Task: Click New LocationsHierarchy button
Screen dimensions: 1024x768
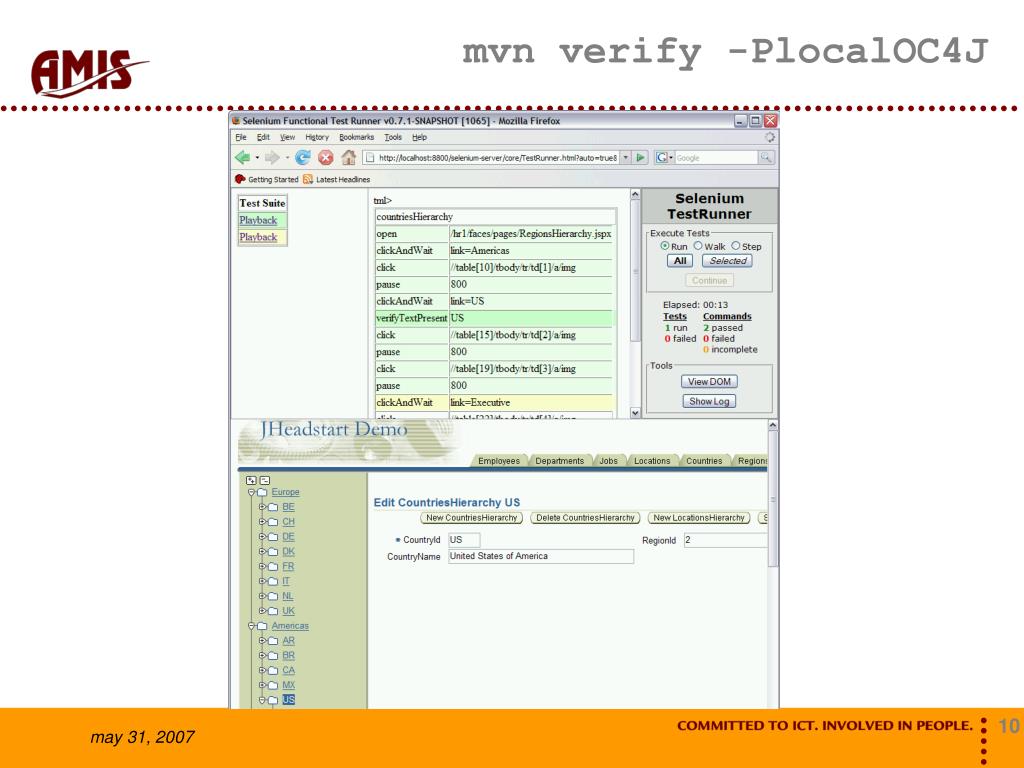Action: [x=699, y=518]
